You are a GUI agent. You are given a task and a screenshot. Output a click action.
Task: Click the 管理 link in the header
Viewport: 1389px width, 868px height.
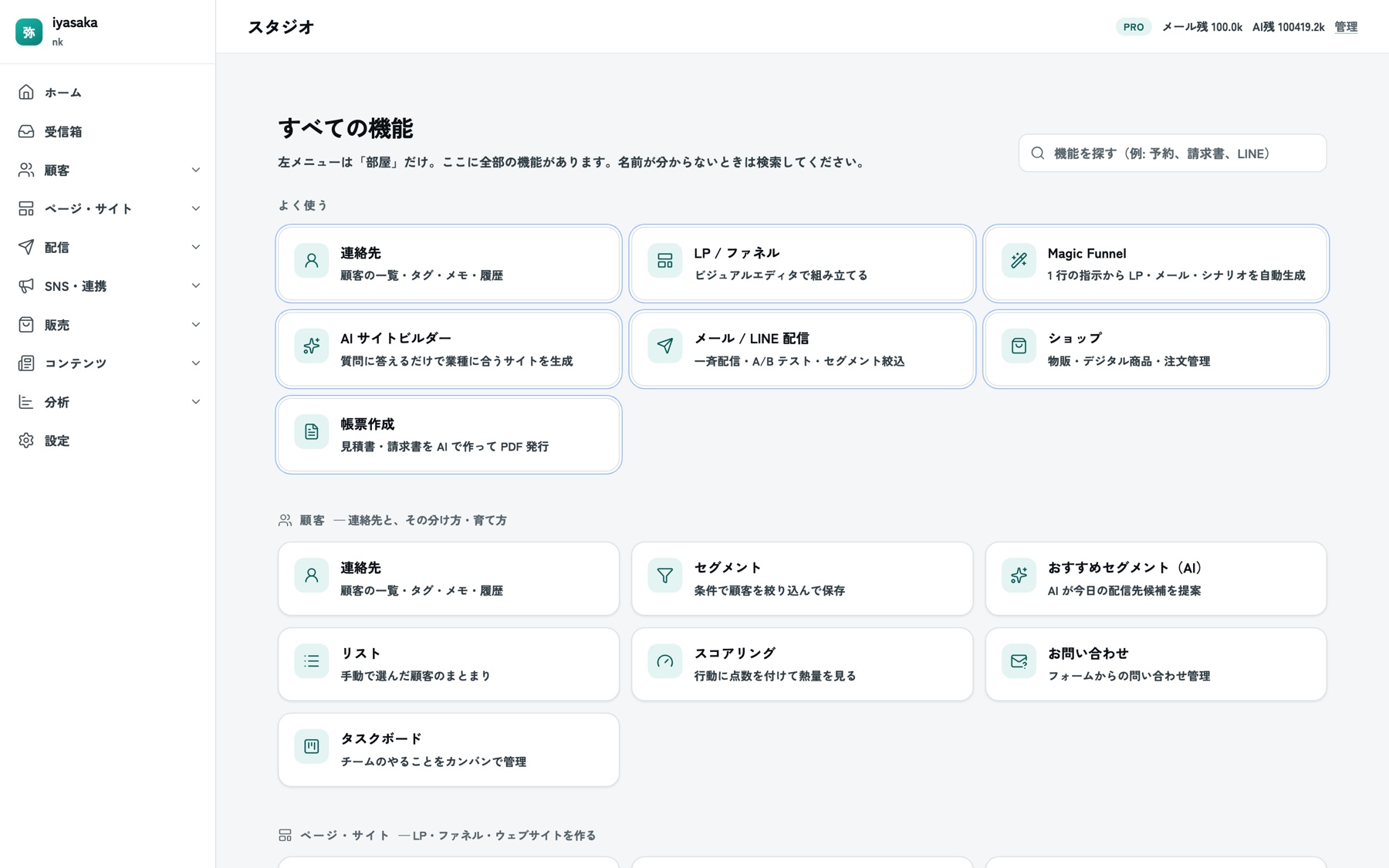pos(1346,27)
